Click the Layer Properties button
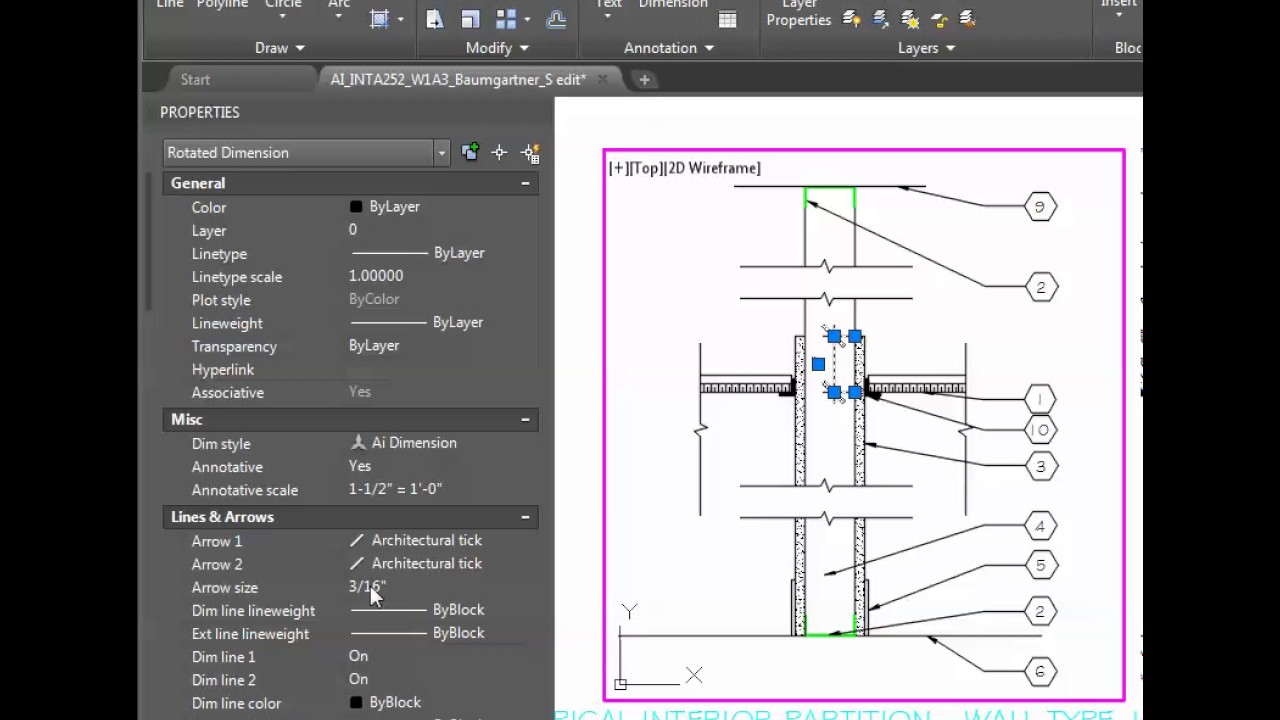The height and width of the screenshot is (720, 1280). point(799,14)
